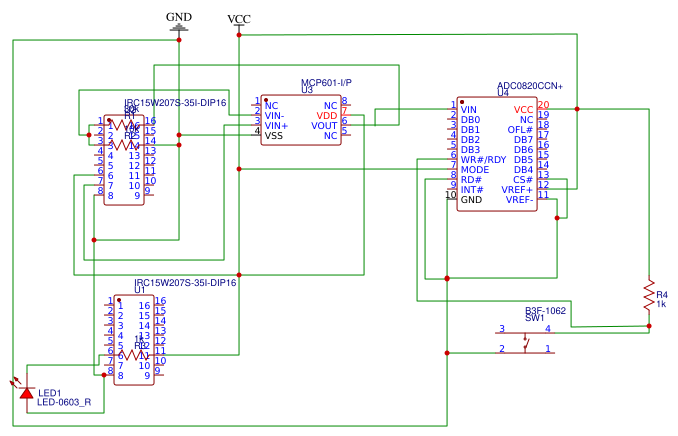Click the DB6 pin label

click(x=524, y=150)
